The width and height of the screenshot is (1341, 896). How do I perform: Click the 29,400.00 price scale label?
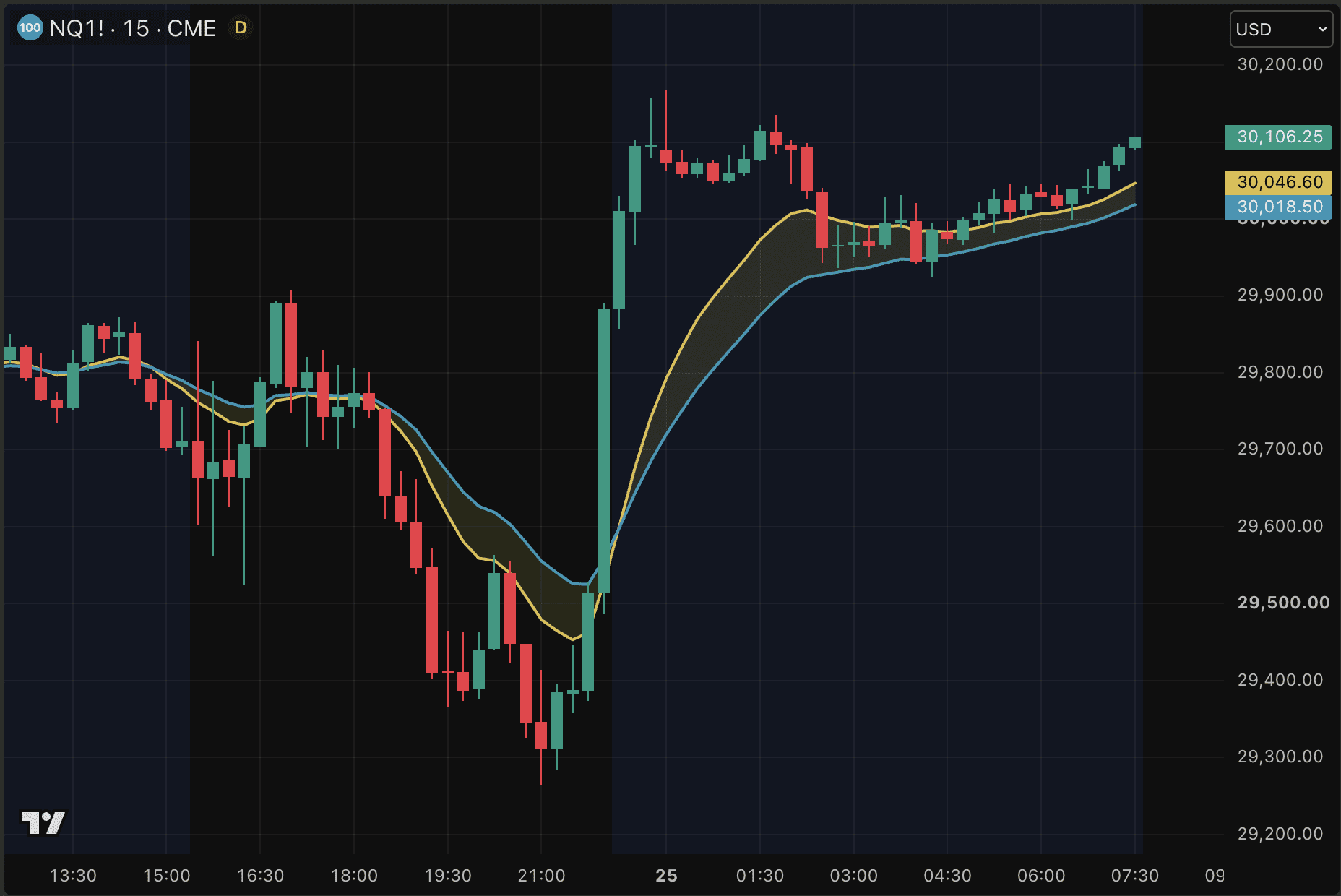[1280, 680]
